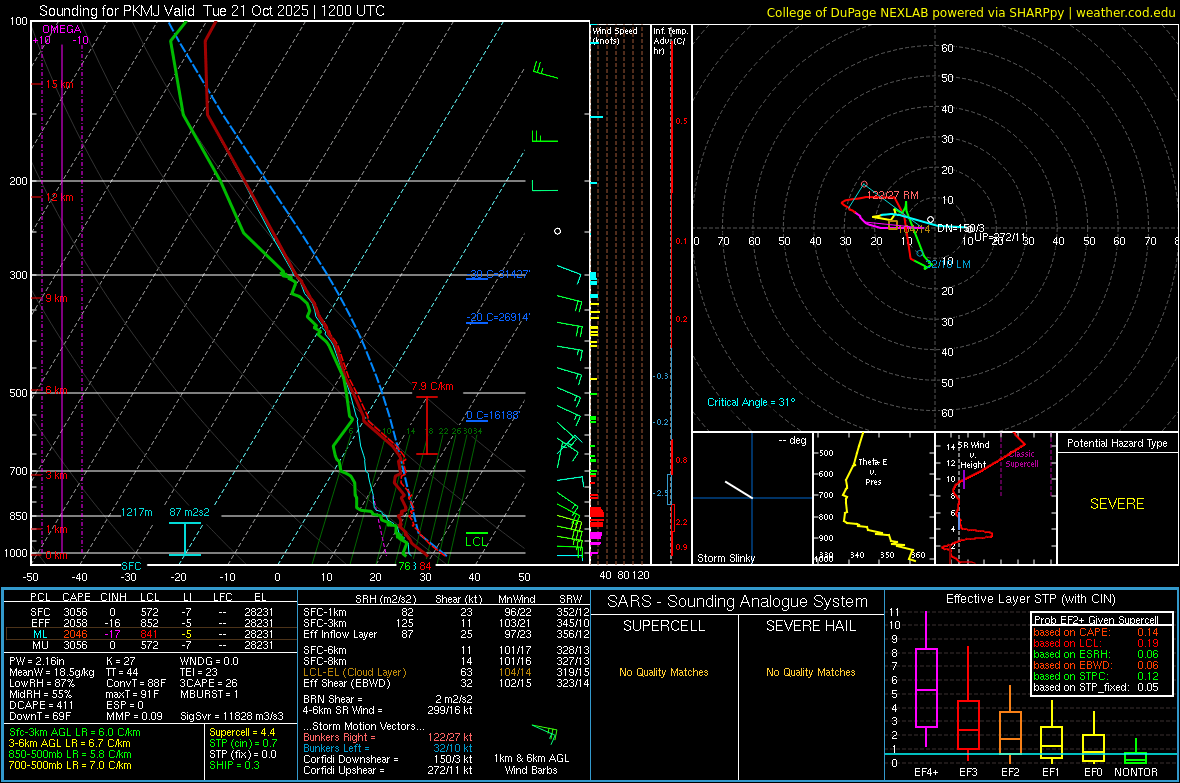Click the '-20 C=26914' temperature height label
1180x783 pixels.
(498, 317)
